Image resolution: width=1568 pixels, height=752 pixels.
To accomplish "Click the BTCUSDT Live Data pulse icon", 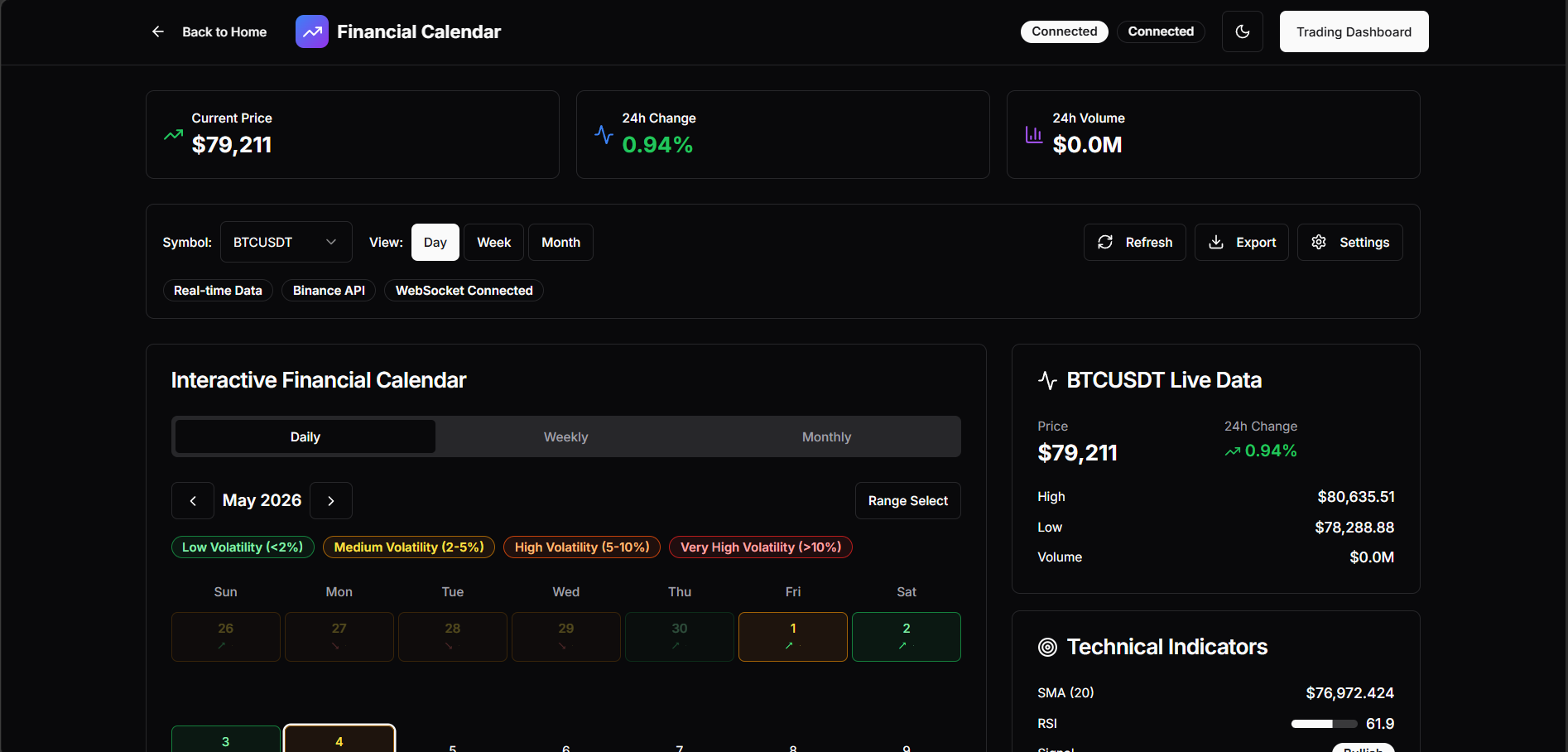I will pos(1047,380).
